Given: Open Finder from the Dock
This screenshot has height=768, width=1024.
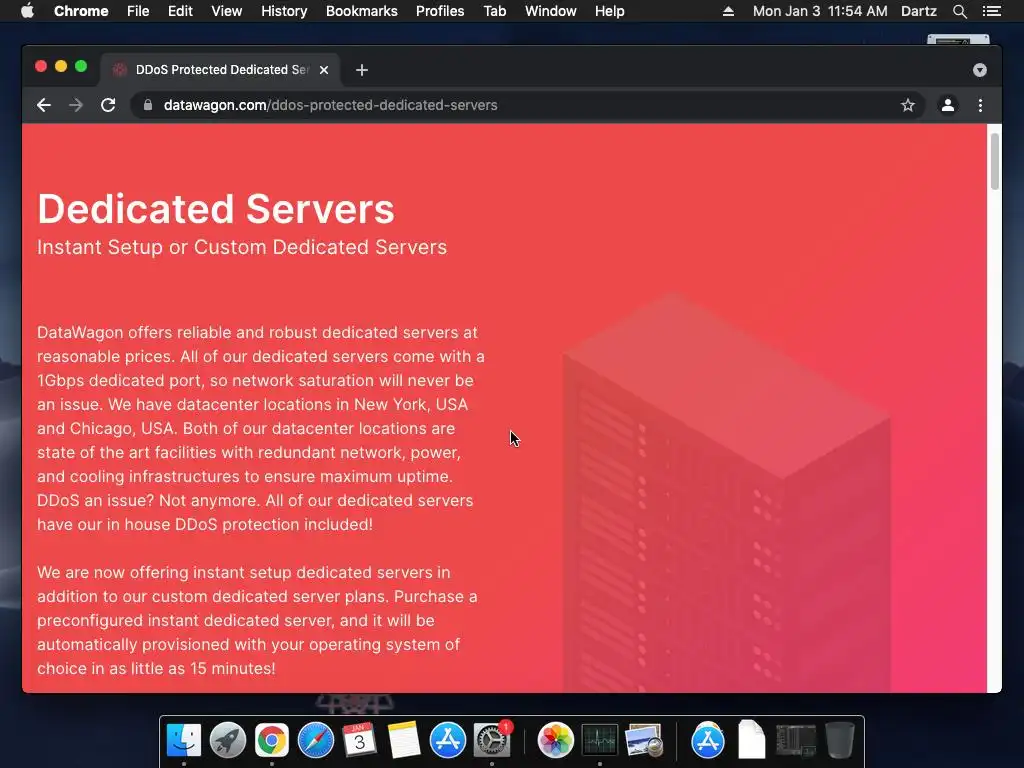Looking at the screenshot, I should pyautogui.click(x=184, y=740).
